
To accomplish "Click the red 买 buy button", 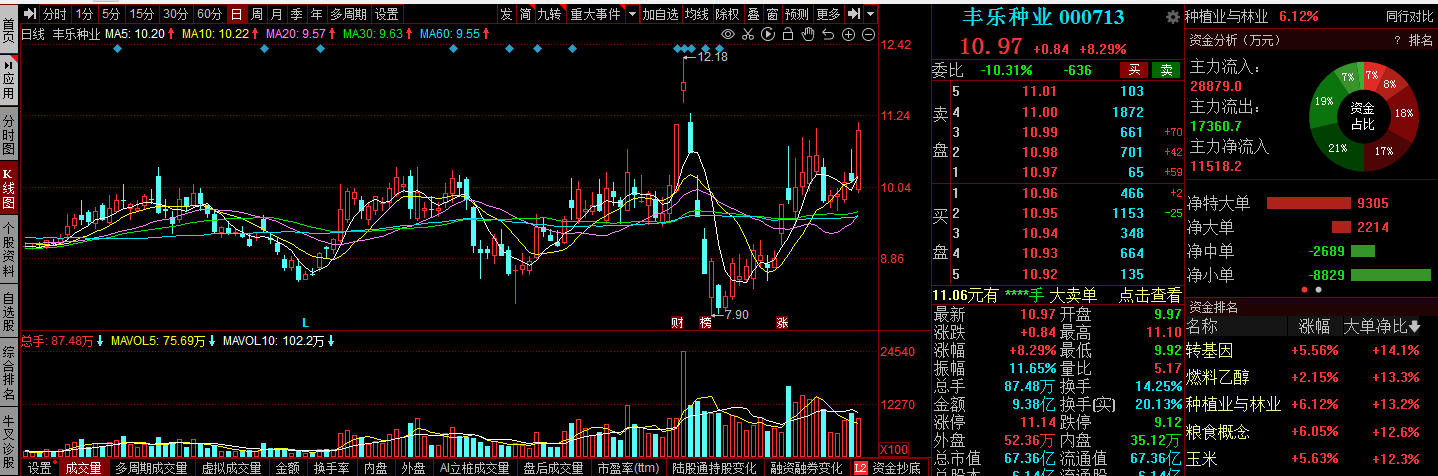I will click(1134, 70).
